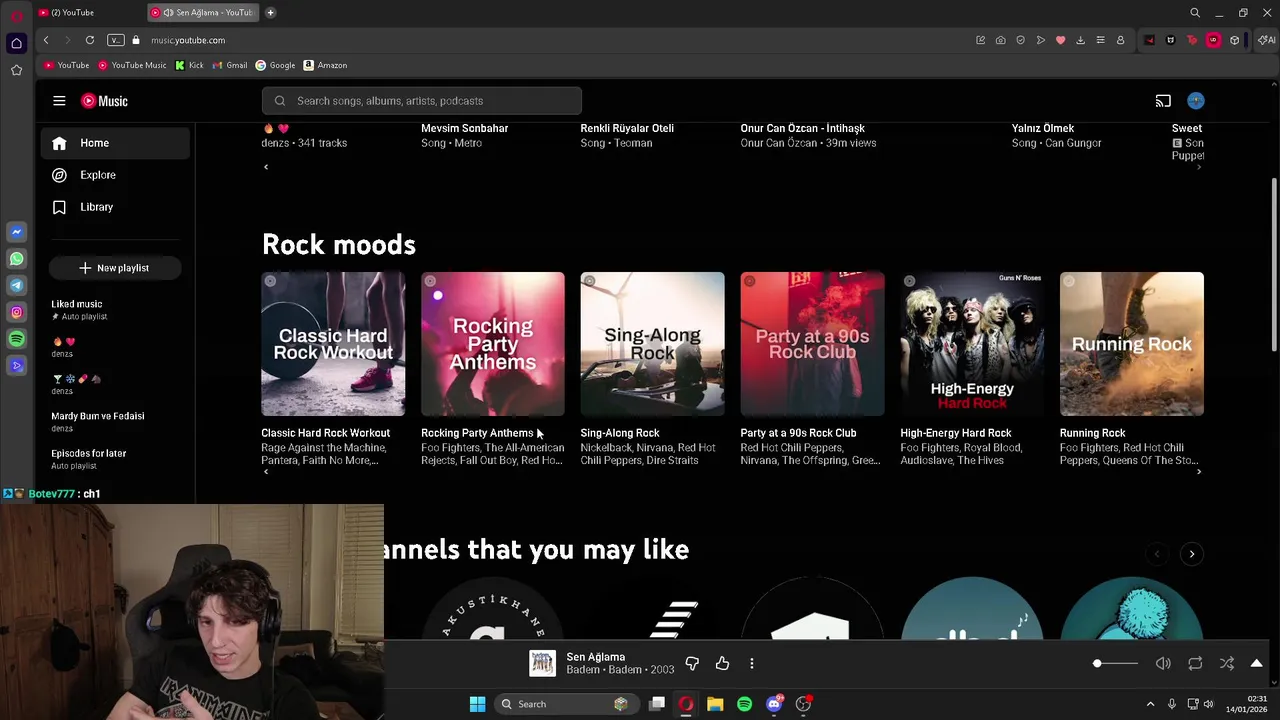Open Explore in the sidebar
1280x720 pixels.
[115, 175]
